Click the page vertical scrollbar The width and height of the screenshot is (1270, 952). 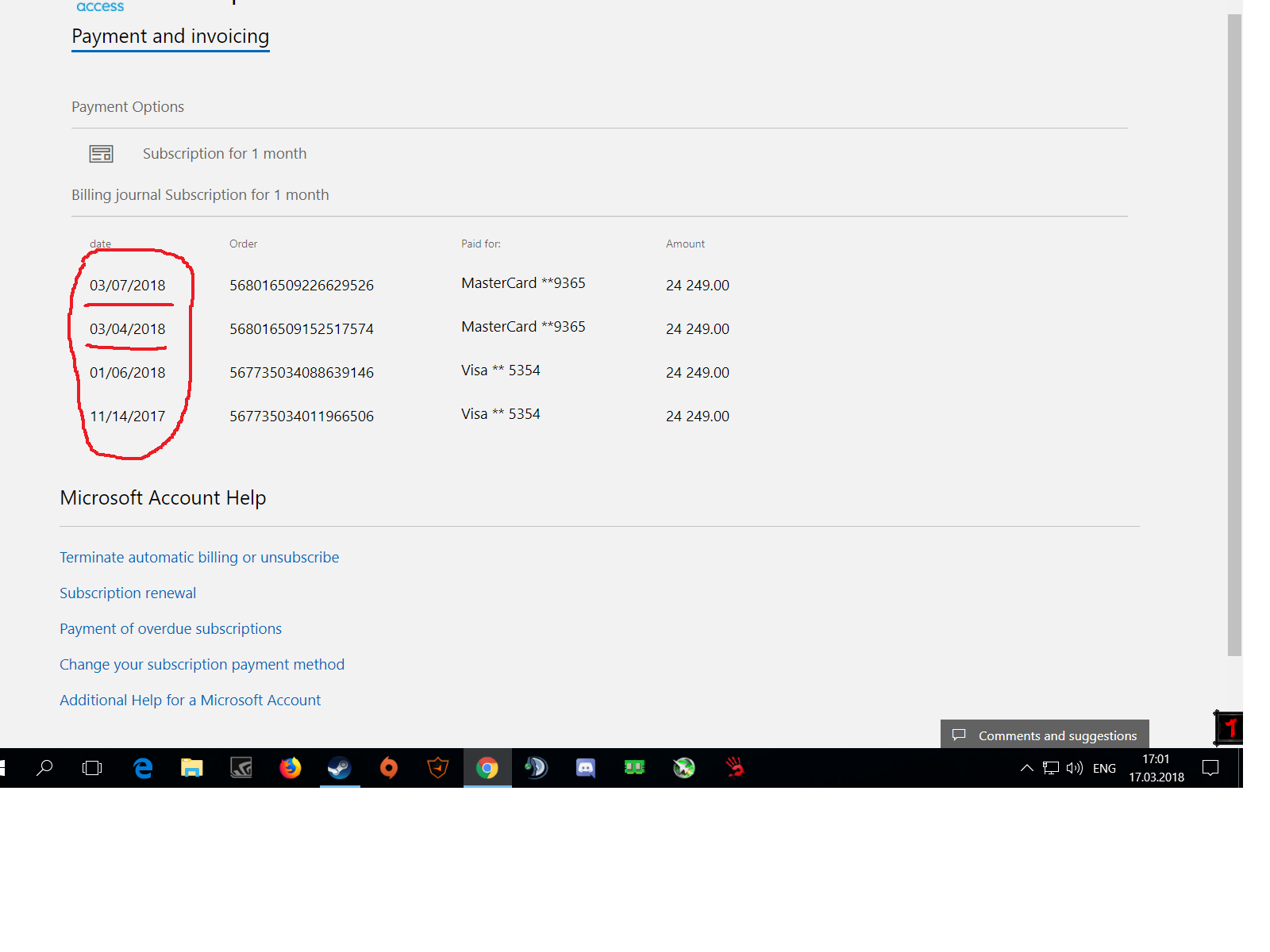coord(1234,333)
